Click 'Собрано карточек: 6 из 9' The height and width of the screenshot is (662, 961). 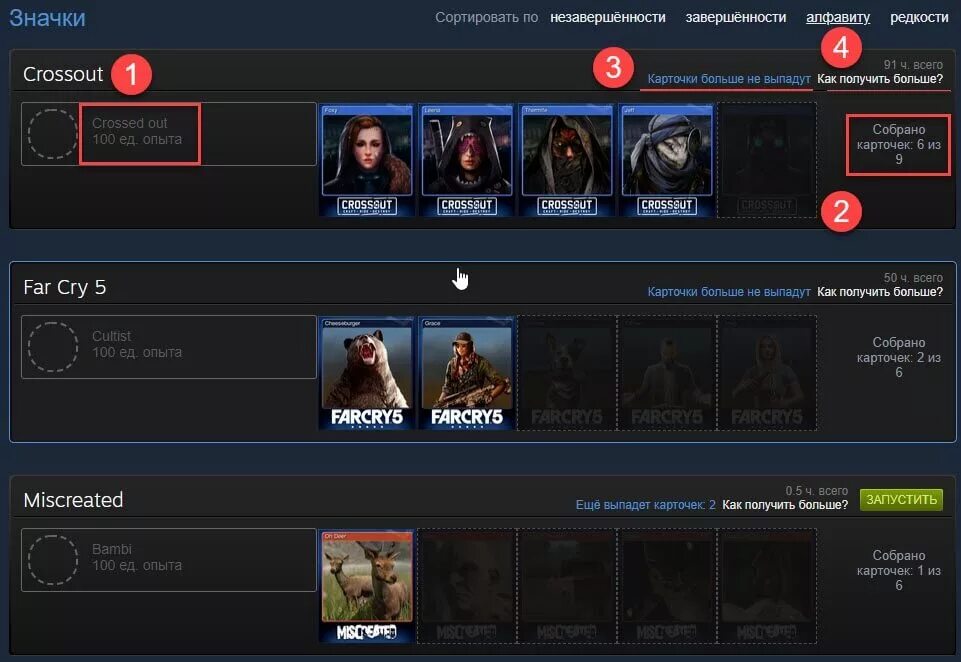(x=898, y=145)
